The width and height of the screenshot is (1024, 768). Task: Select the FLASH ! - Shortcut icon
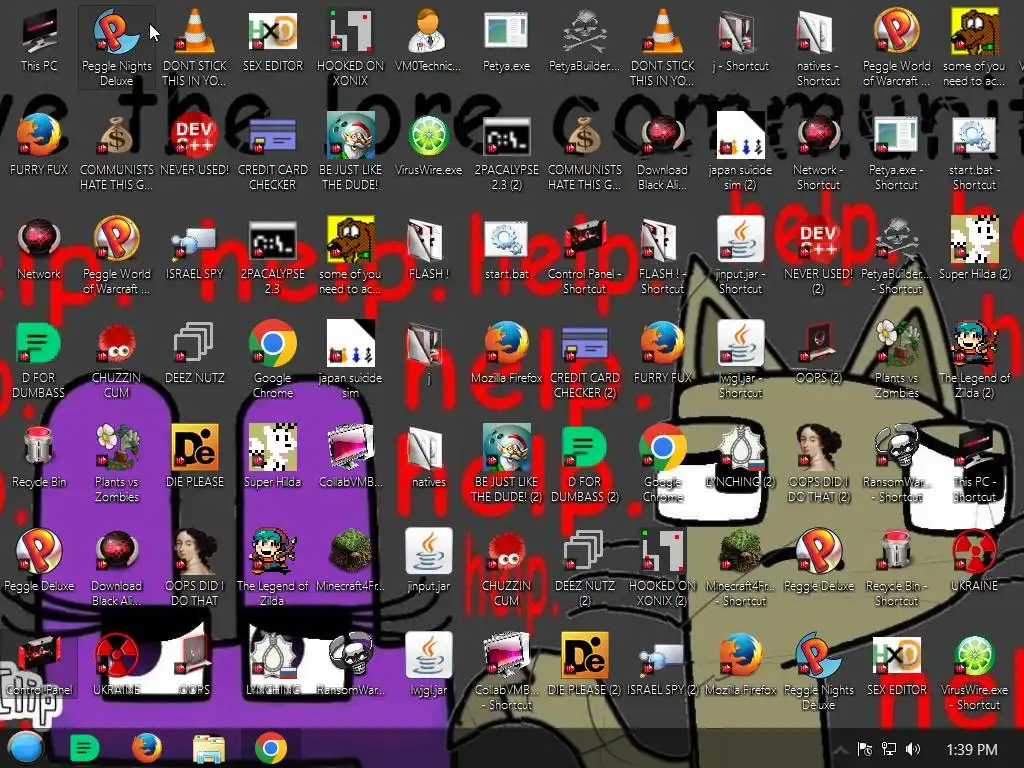pyautogui.click(x=662, y=256)
